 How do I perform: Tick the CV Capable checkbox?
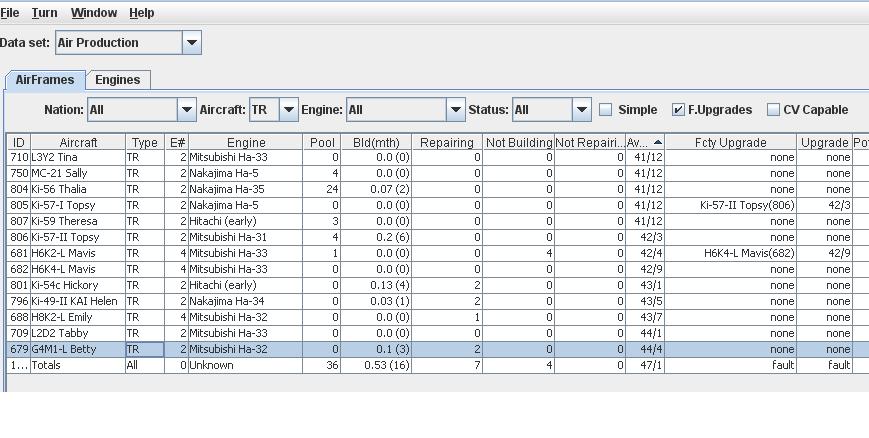[x=773, y=110]
